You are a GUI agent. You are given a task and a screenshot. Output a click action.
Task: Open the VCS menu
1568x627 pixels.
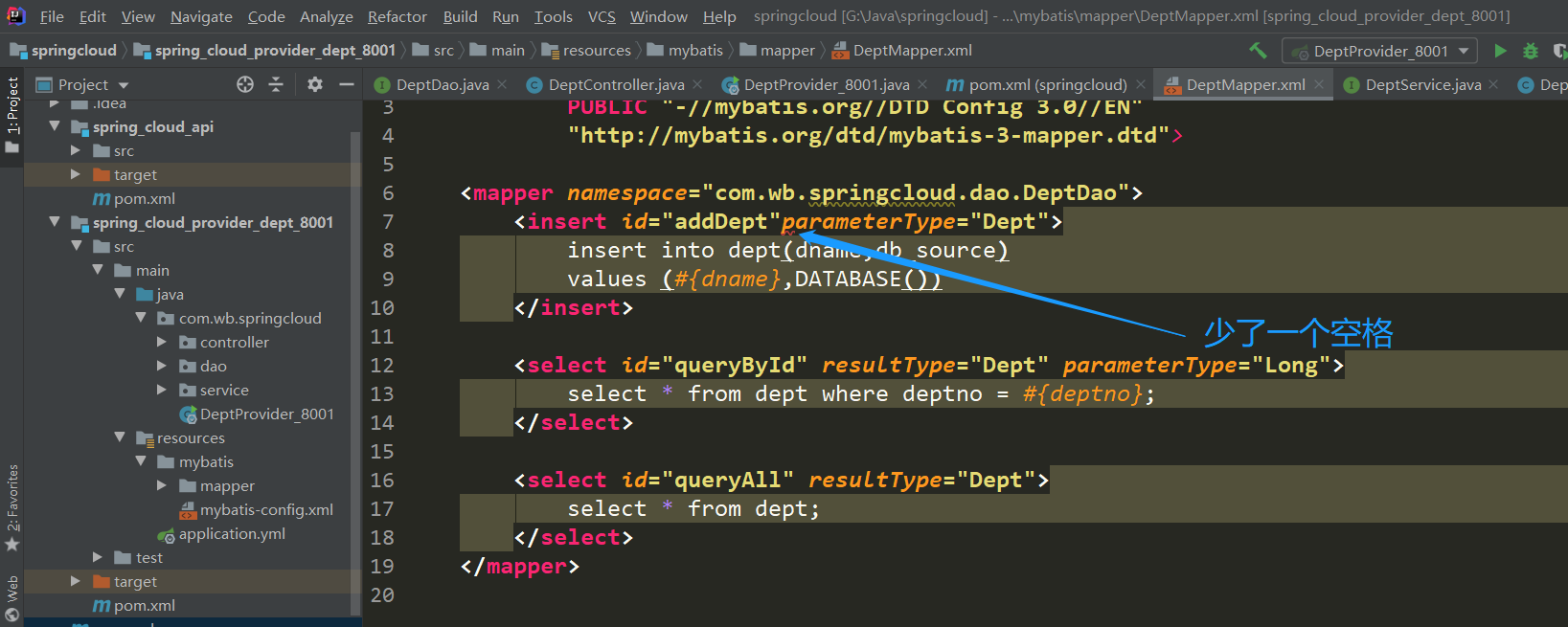coord(602,16)
